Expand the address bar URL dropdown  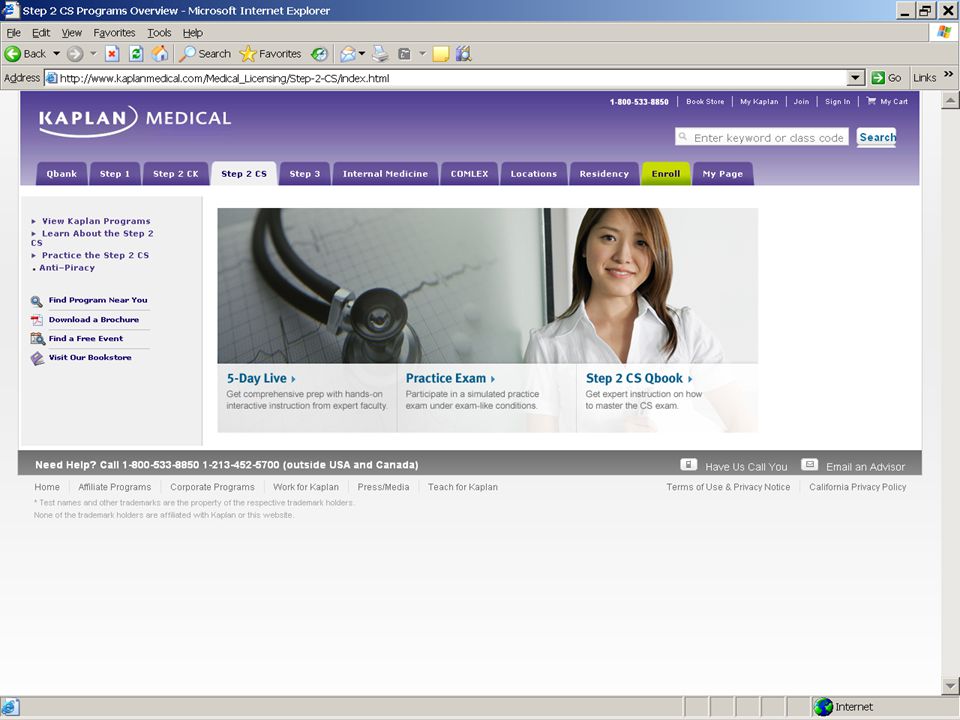[x=856, y=78]
